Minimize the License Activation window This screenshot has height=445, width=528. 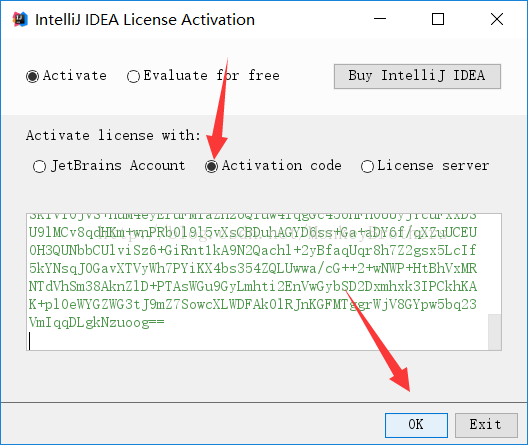[x=380, y=19]
